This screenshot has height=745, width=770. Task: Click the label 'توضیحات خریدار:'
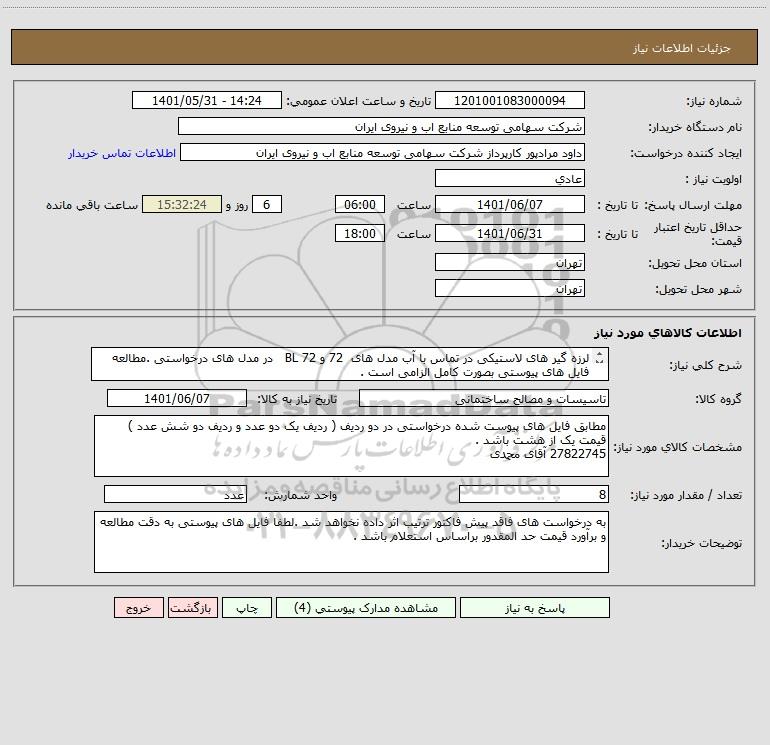[702, 543]
